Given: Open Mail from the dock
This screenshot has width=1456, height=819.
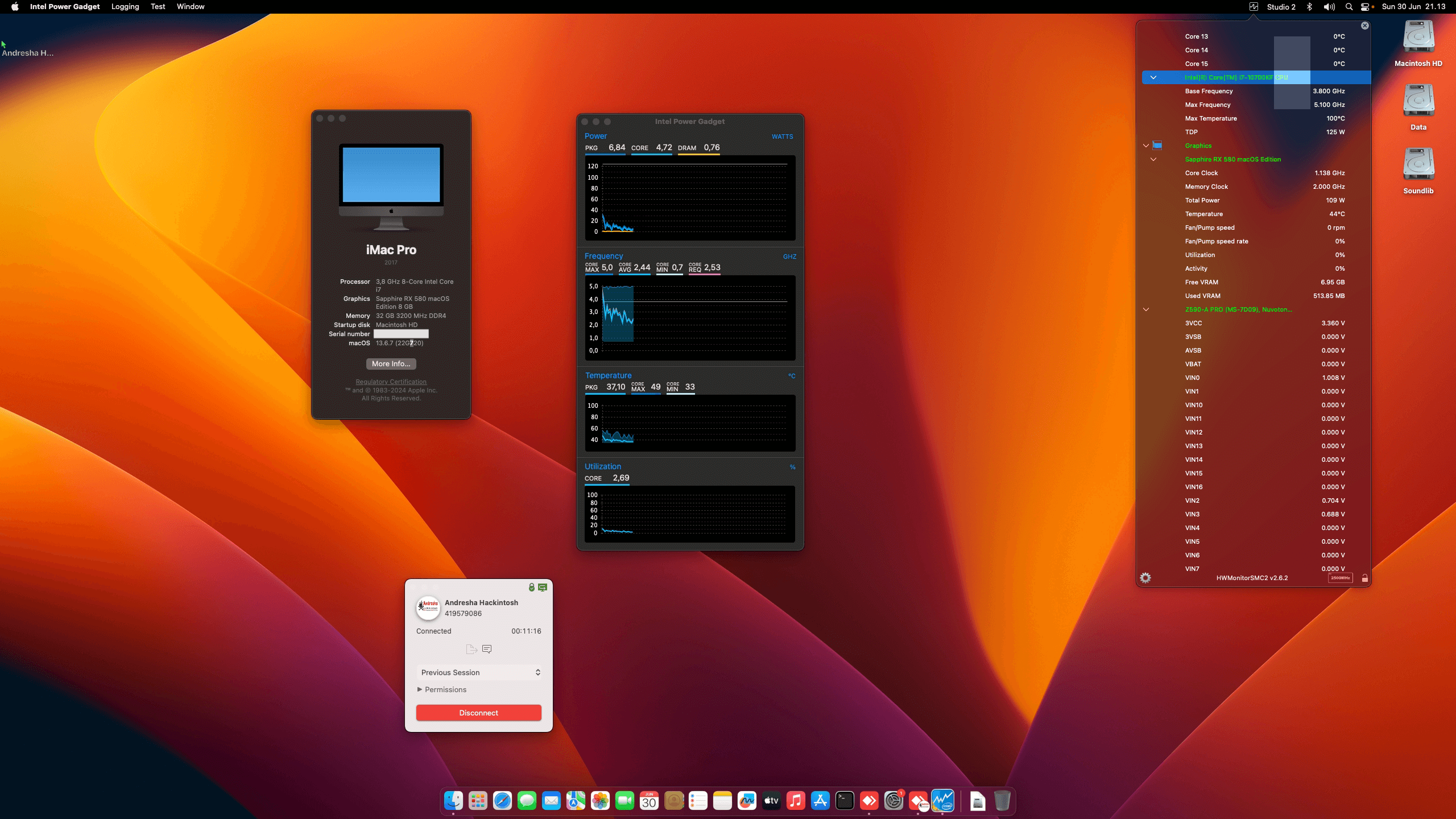Looking at the screenshot, I should (551, 801).
